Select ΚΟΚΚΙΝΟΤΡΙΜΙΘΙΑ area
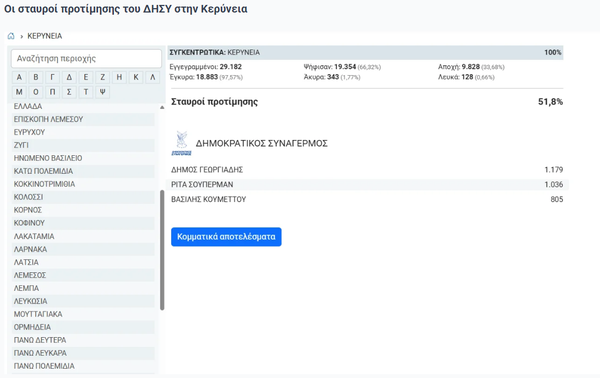Image resolution: width=600 pixels, height=378 pixels. click(x=83, y=184)
